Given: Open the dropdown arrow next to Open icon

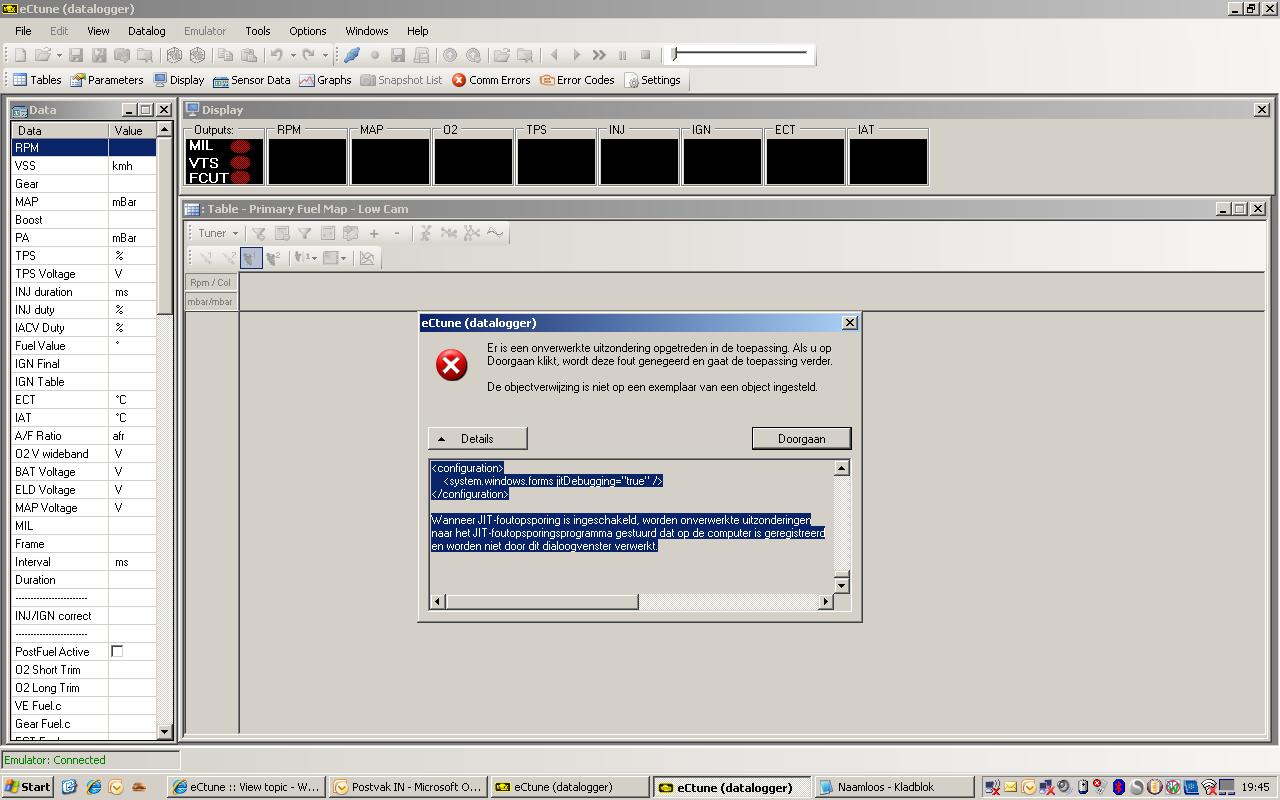Looking at the screenshot, I should (x=59, y=55).
